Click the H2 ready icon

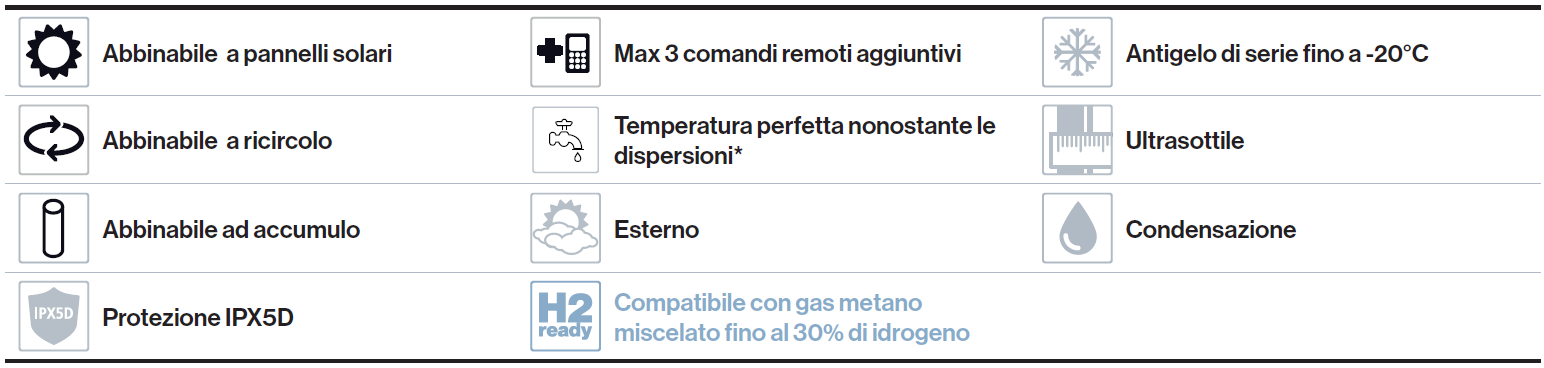566,316
